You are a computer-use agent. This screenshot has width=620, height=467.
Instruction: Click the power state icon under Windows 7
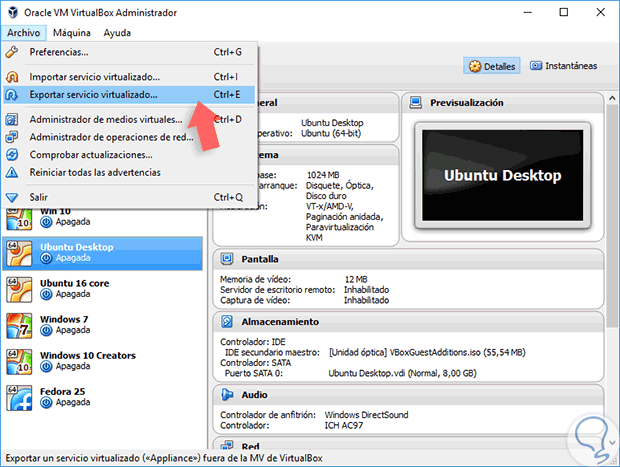coord(46,330)
